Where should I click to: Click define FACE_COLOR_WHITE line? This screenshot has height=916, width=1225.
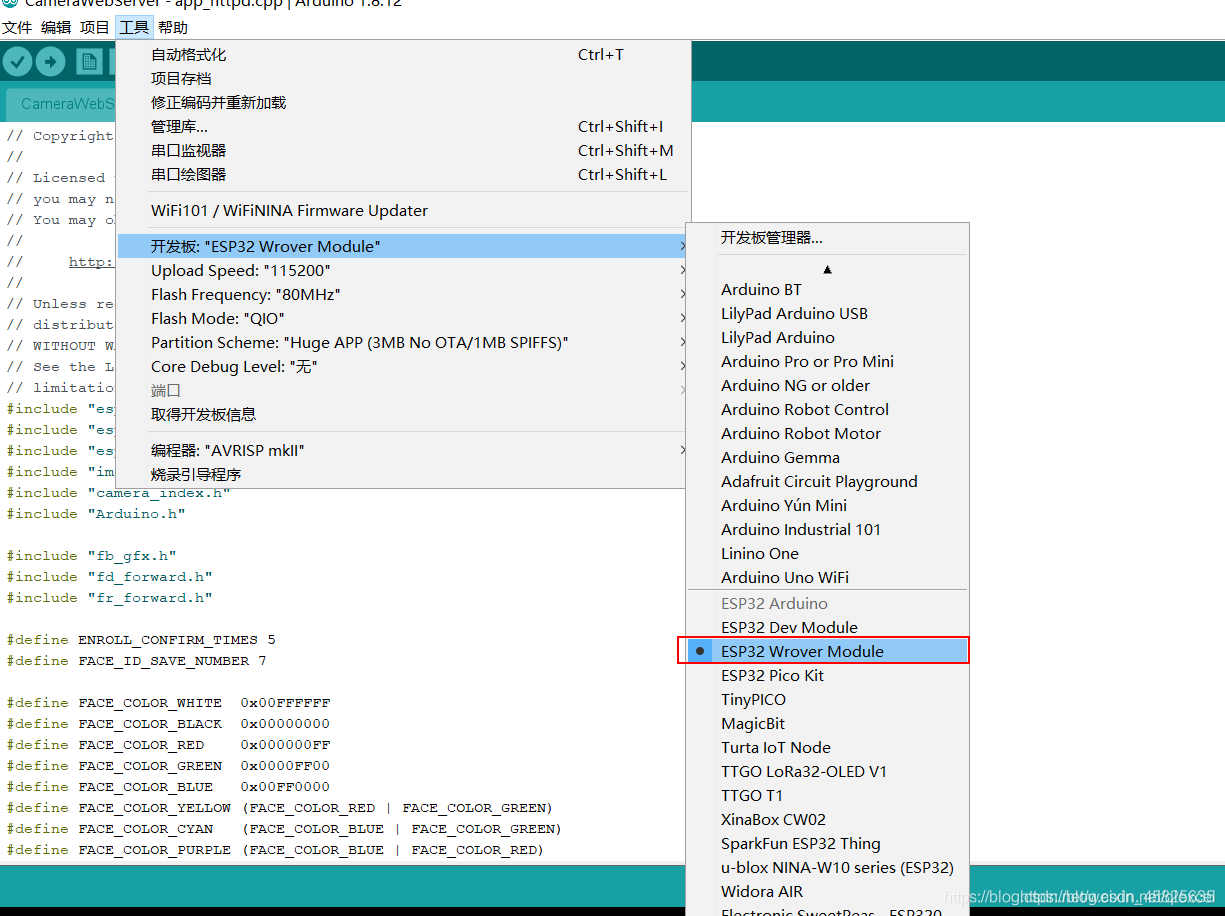pos(168,703)
